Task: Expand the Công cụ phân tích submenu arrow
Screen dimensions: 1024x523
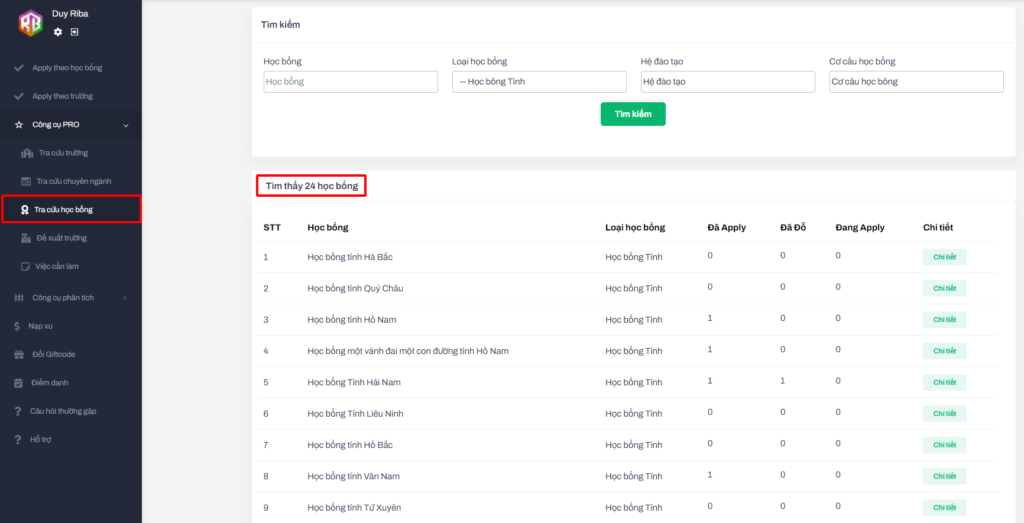Action: pyautogui.click(x=125, y=298)
